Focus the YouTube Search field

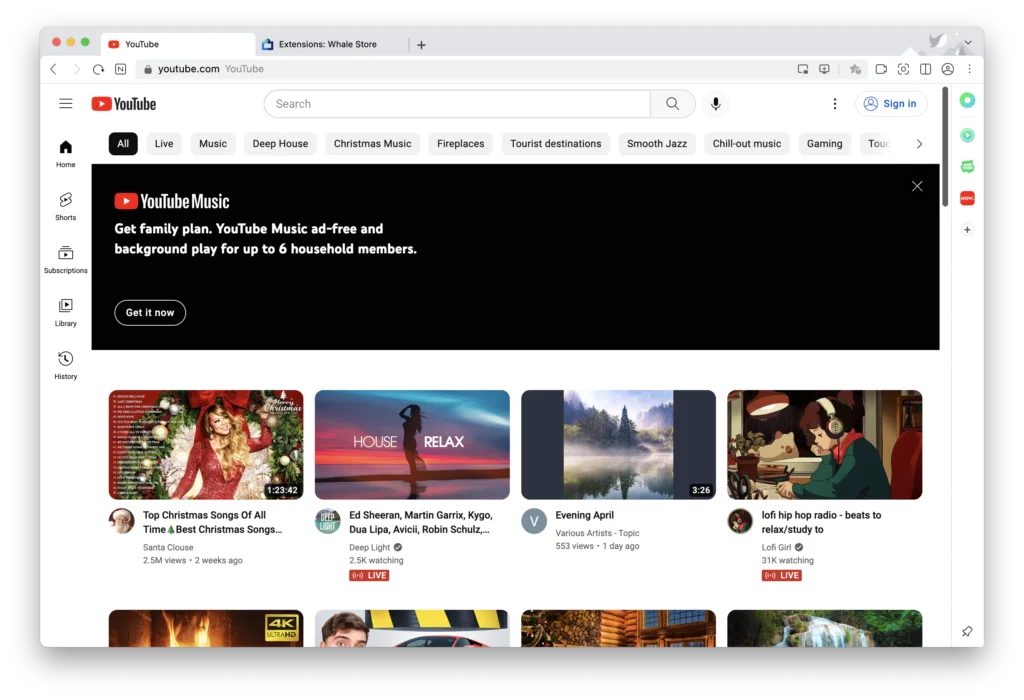pos(457,104)
